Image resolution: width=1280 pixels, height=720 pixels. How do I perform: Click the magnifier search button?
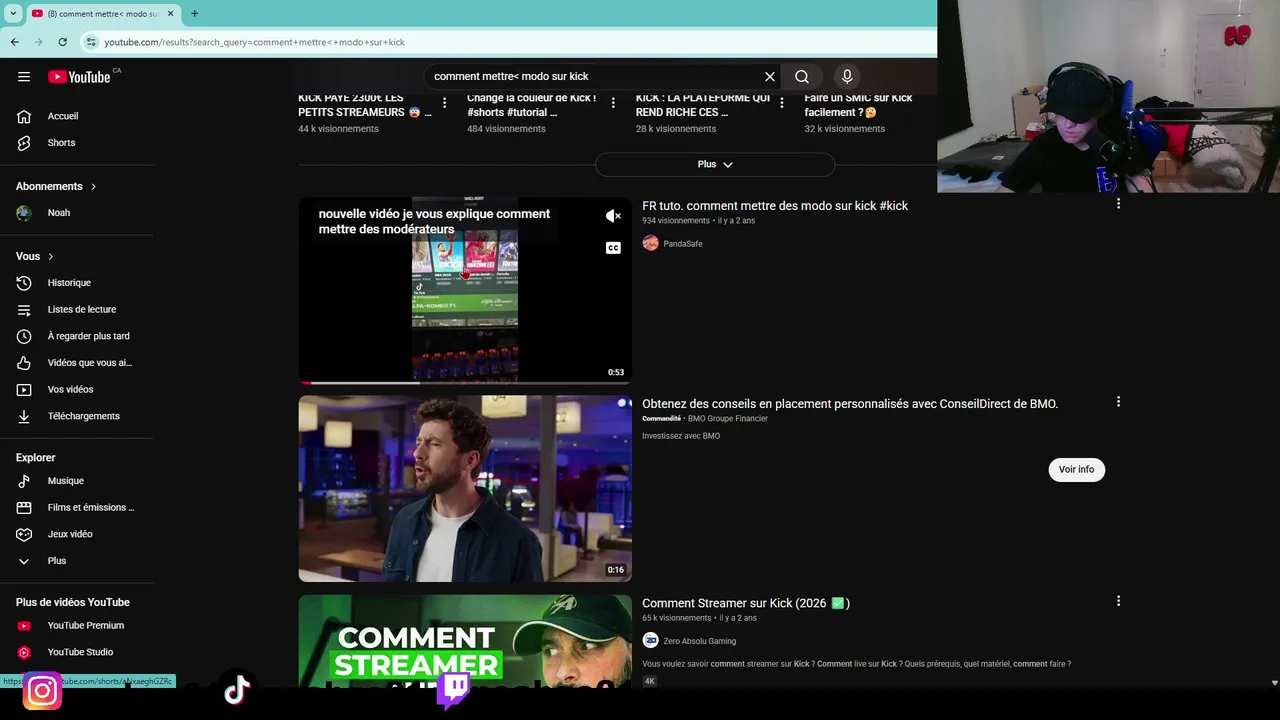(x=802, y=76)
